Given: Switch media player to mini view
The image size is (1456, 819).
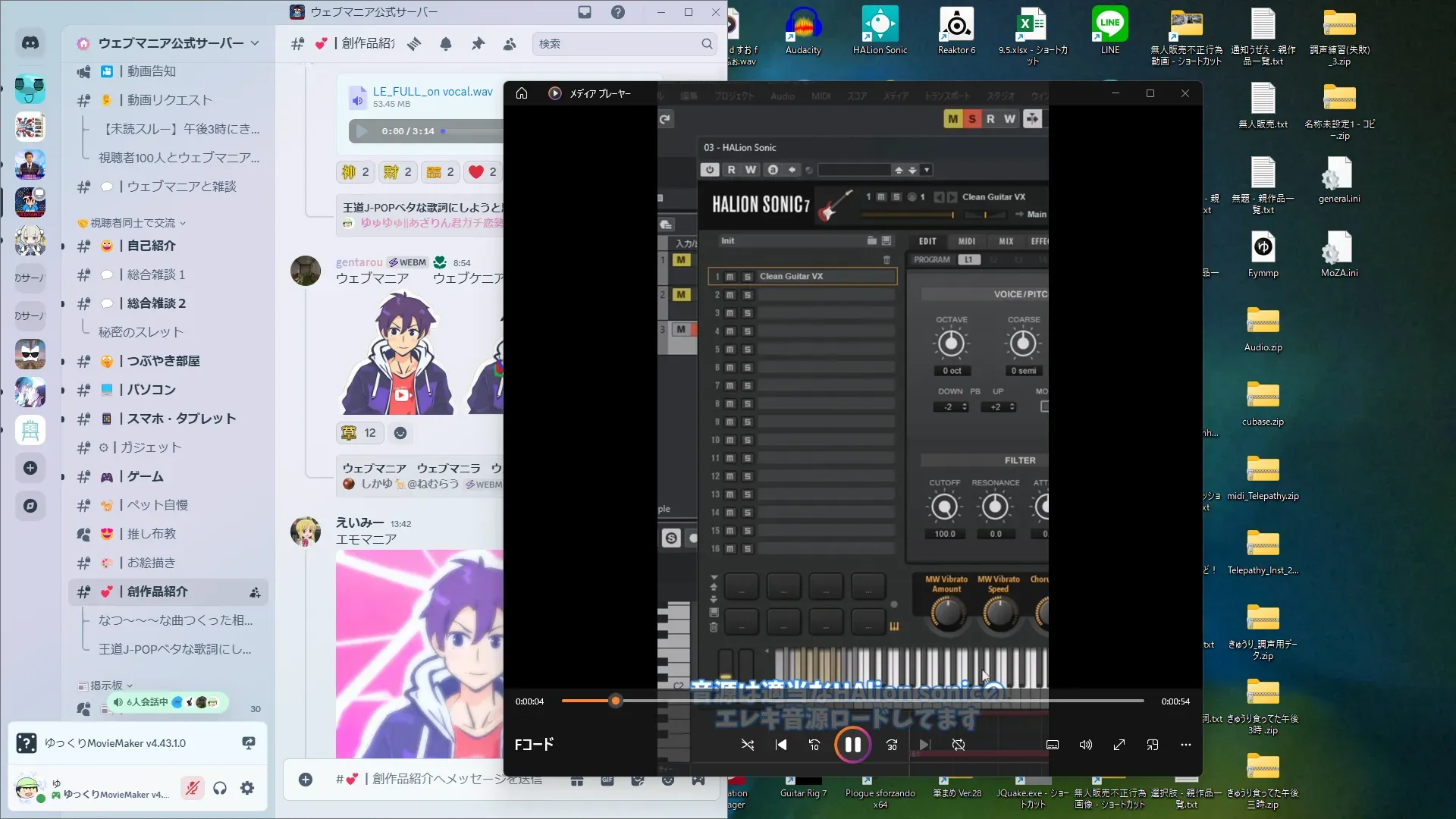Looking at the screenshot, I should click(1153, 745).
